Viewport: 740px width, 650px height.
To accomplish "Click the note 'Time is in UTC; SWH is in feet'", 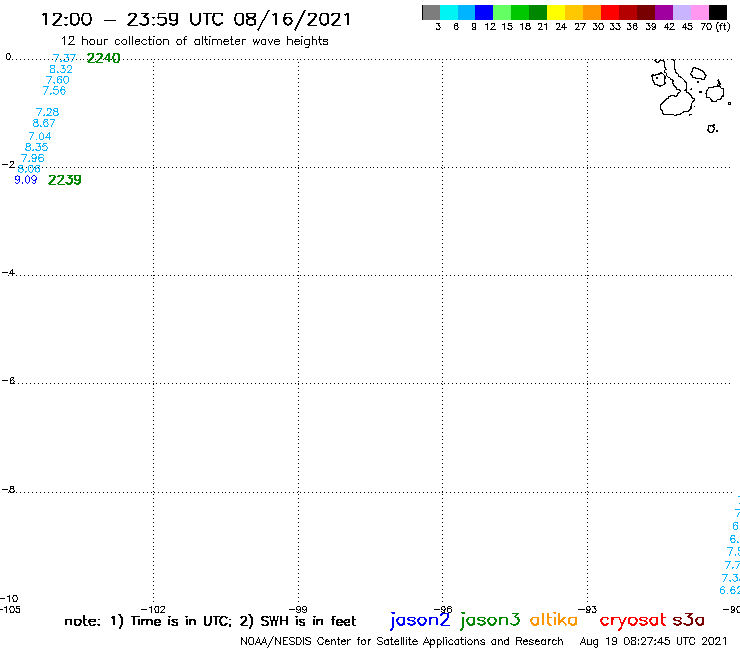I will point(210,621).
